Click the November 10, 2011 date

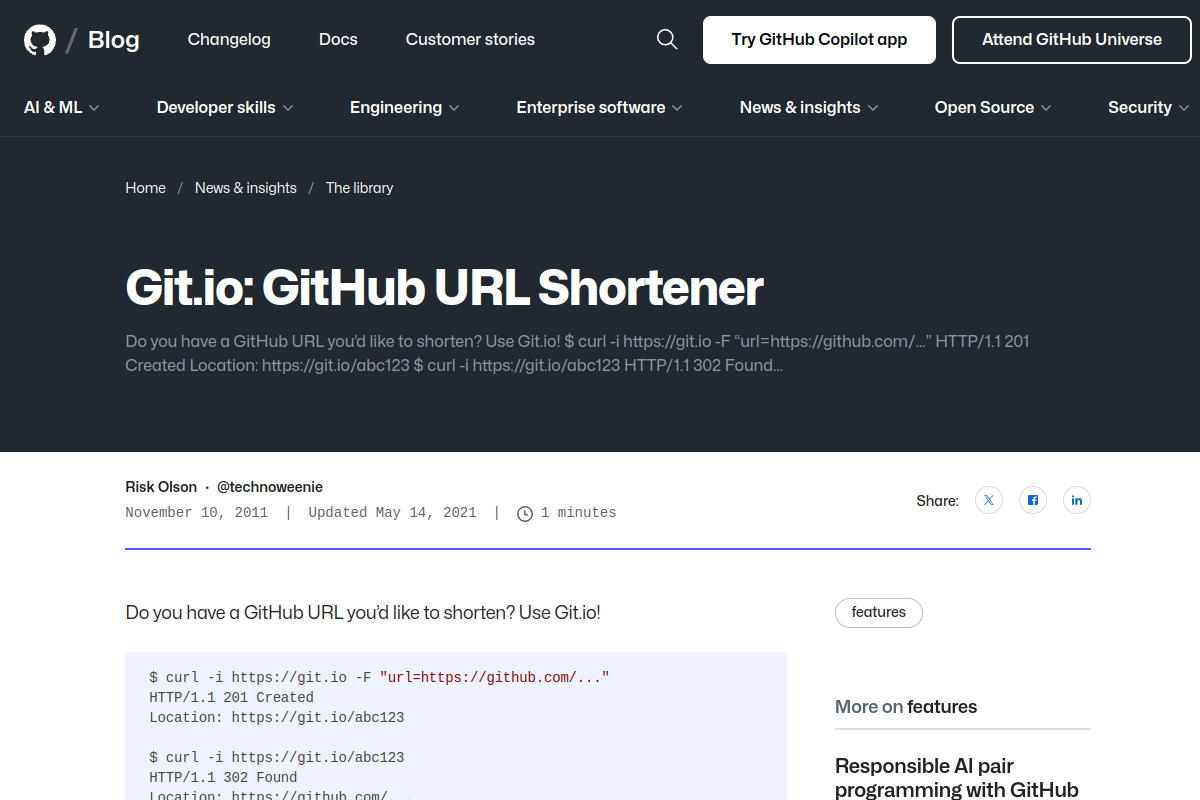(x=197, y=513)
